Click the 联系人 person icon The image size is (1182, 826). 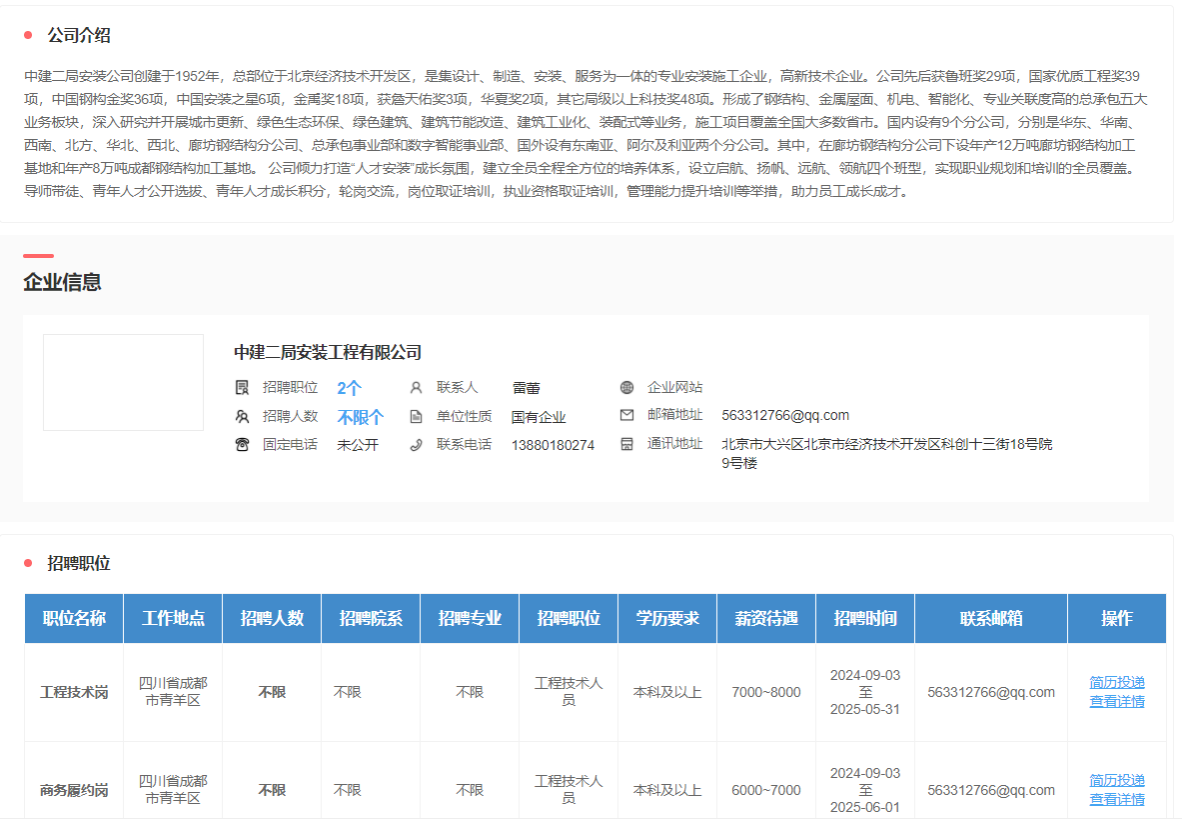416,387
